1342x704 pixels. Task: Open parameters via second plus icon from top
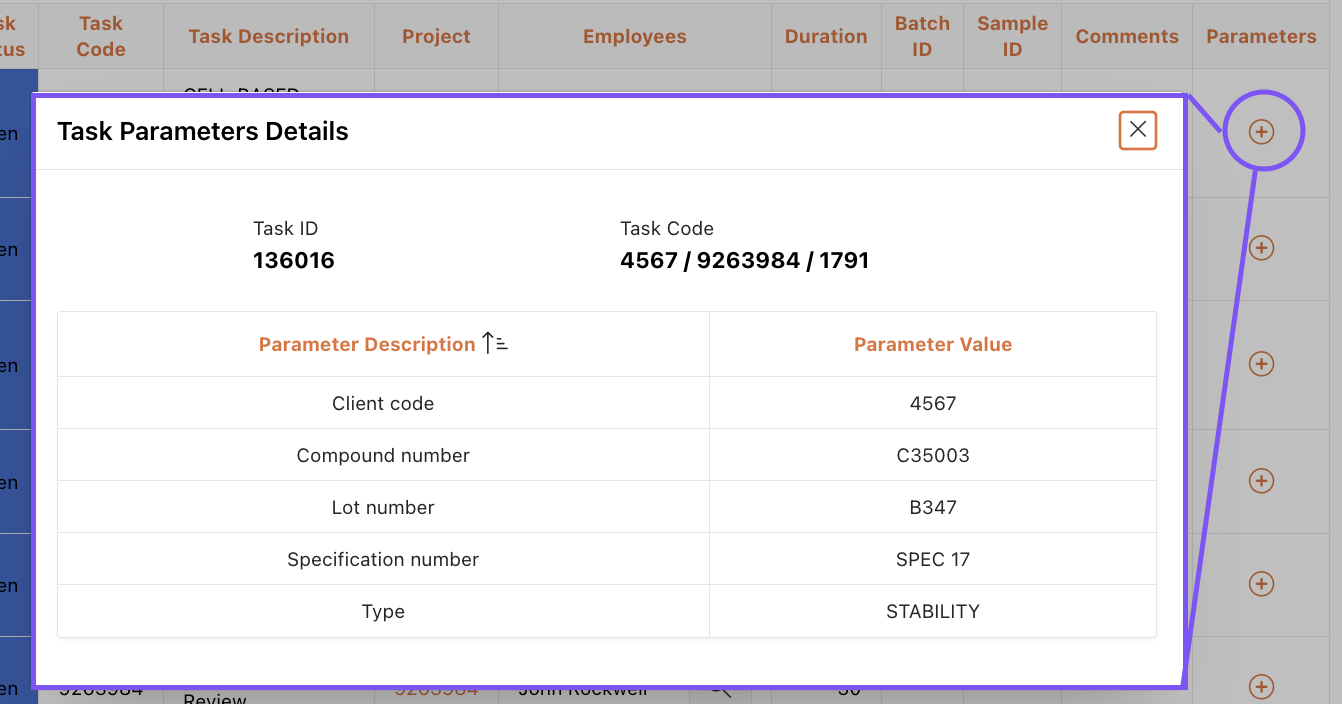pos(1262,247)
